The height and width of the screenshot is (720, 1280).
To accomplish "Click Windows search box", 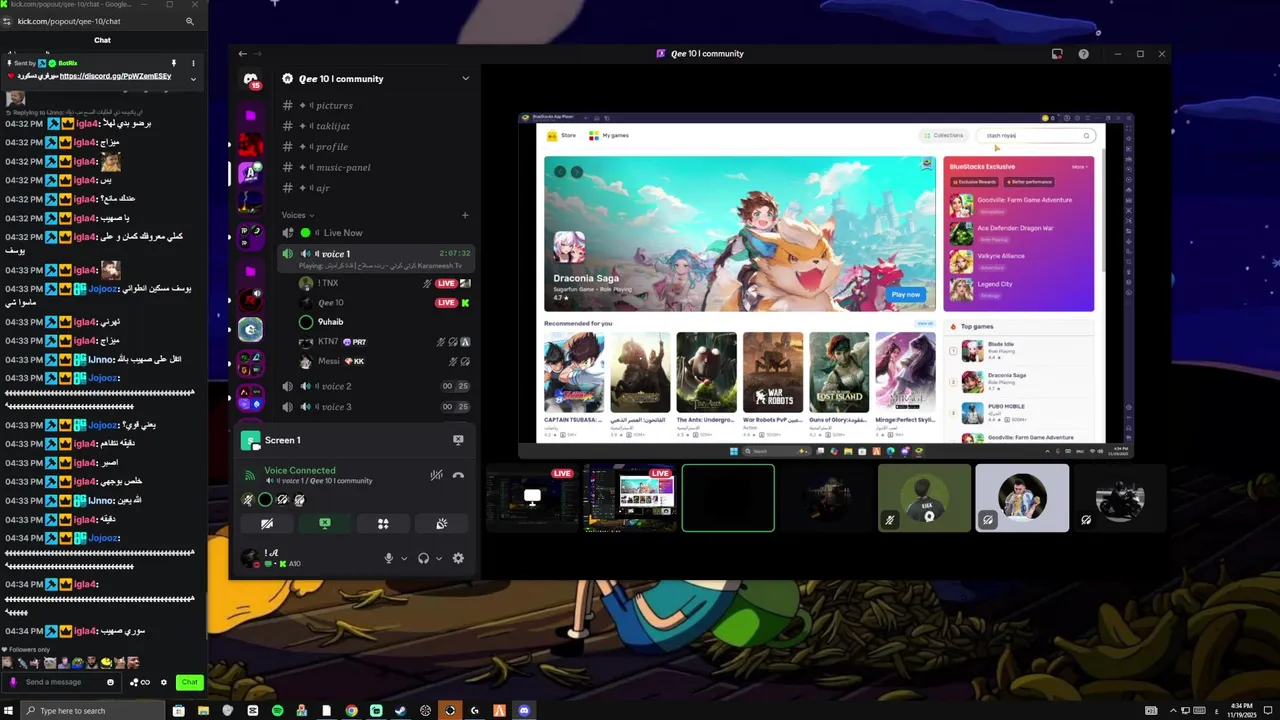I will click(x=92, y=710).
